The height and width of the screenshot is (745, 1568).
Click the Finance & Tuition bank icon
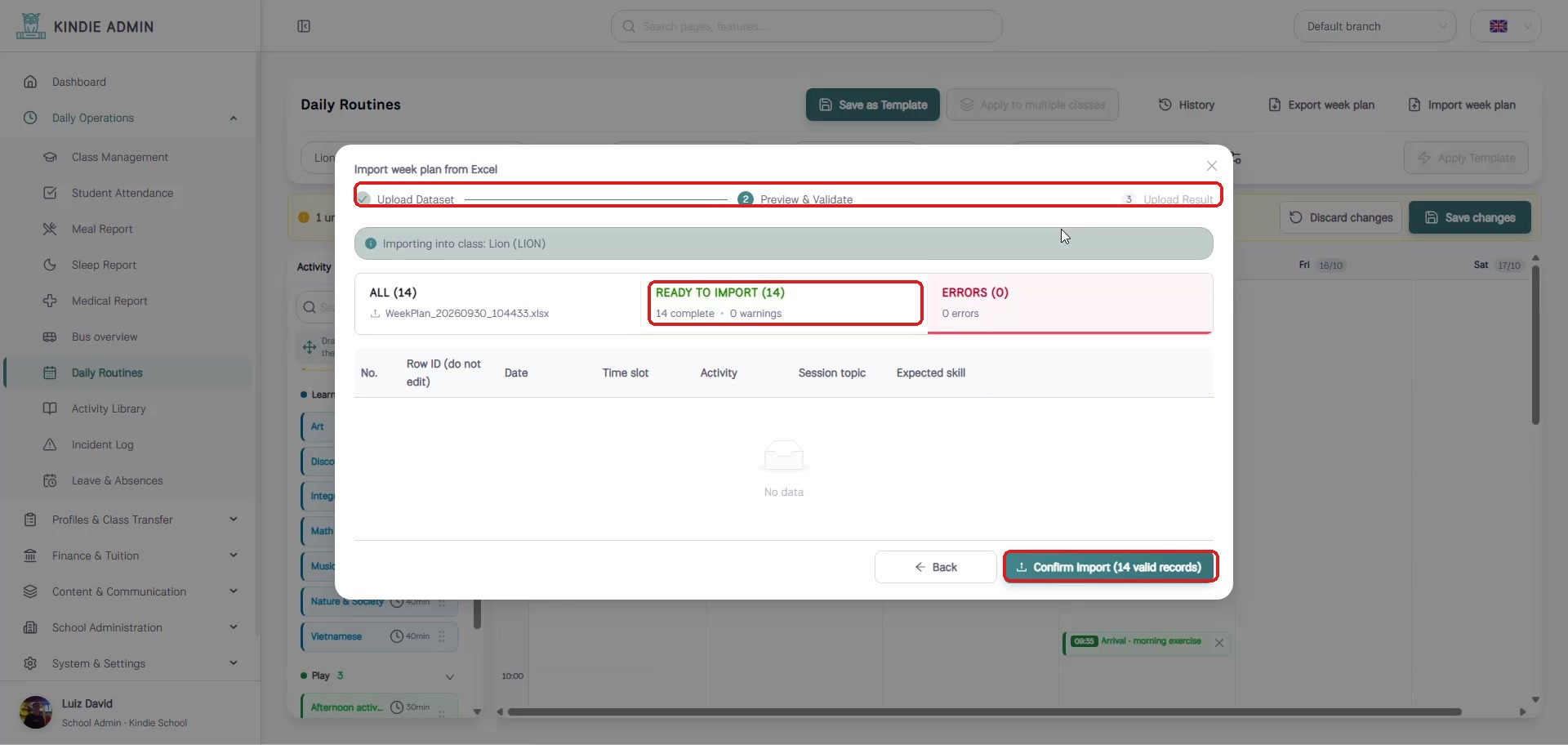pyautogui.click(x=30, y=555)
